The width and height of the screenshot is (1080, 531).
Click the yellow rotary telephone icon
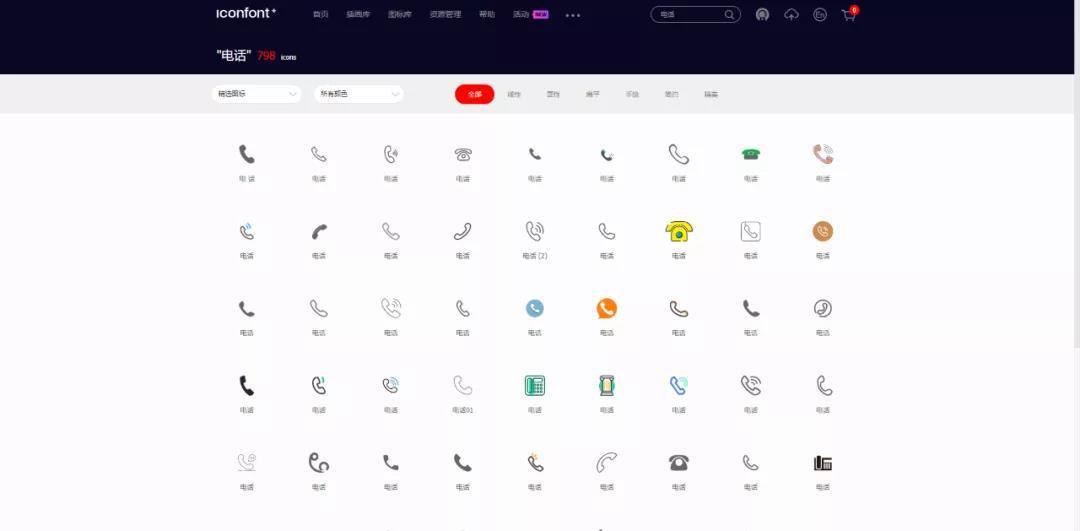[x=679, y=231]
